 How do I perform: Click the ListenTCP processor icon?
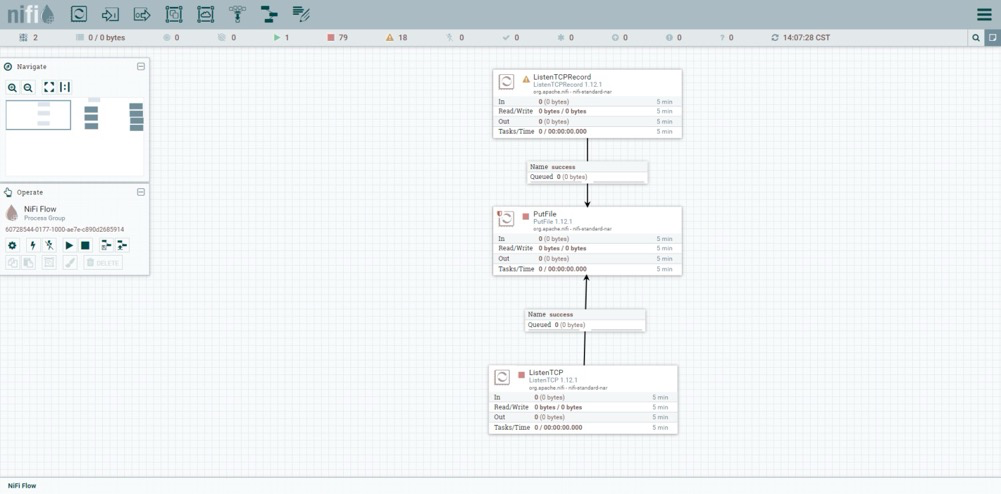pos(502,377)
